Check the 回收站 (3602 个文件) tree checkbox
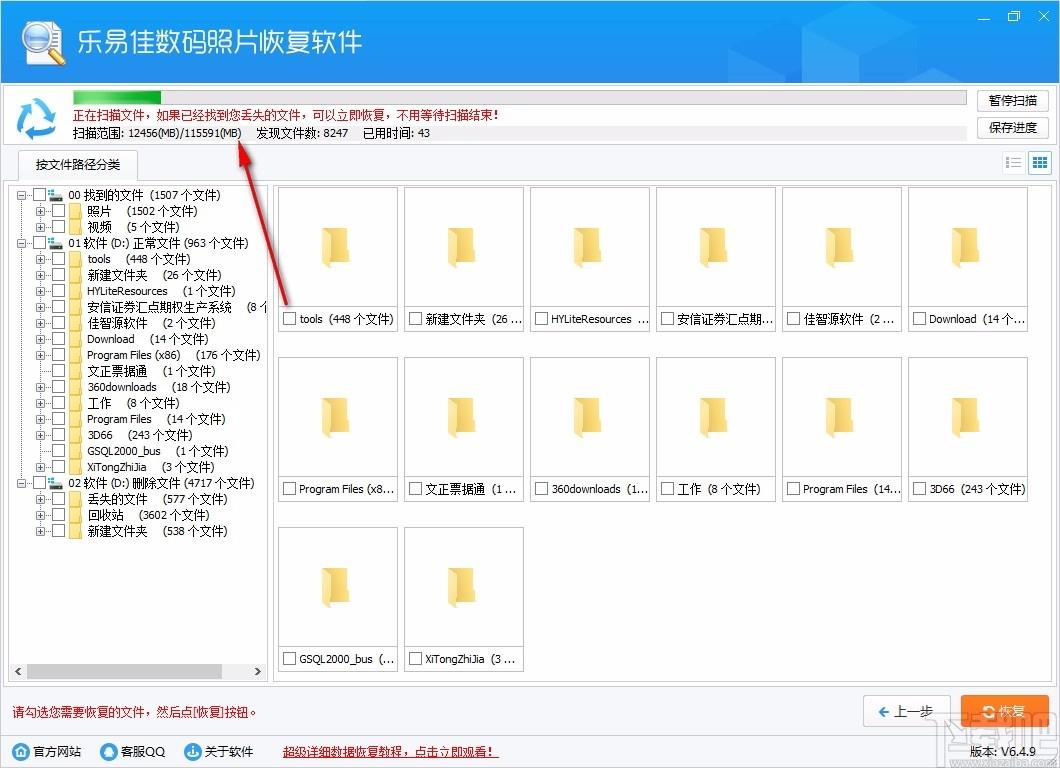 coord(59,515)
